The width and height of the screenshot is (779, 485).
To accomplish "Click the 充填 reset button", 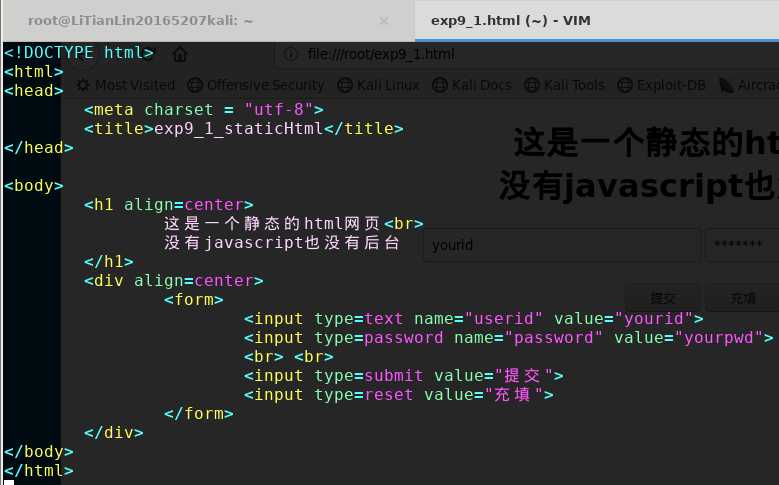I will tap(742, 298).
